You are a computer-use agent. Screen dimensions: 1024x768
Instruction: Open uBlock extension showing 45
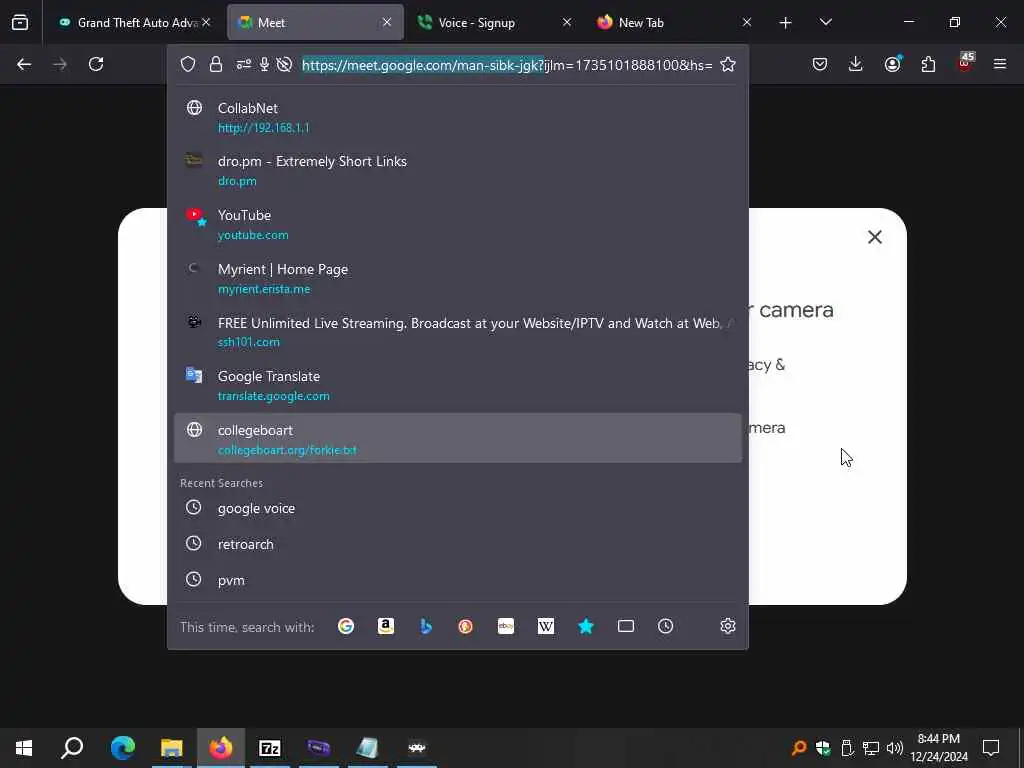click(x=965, y=63)
